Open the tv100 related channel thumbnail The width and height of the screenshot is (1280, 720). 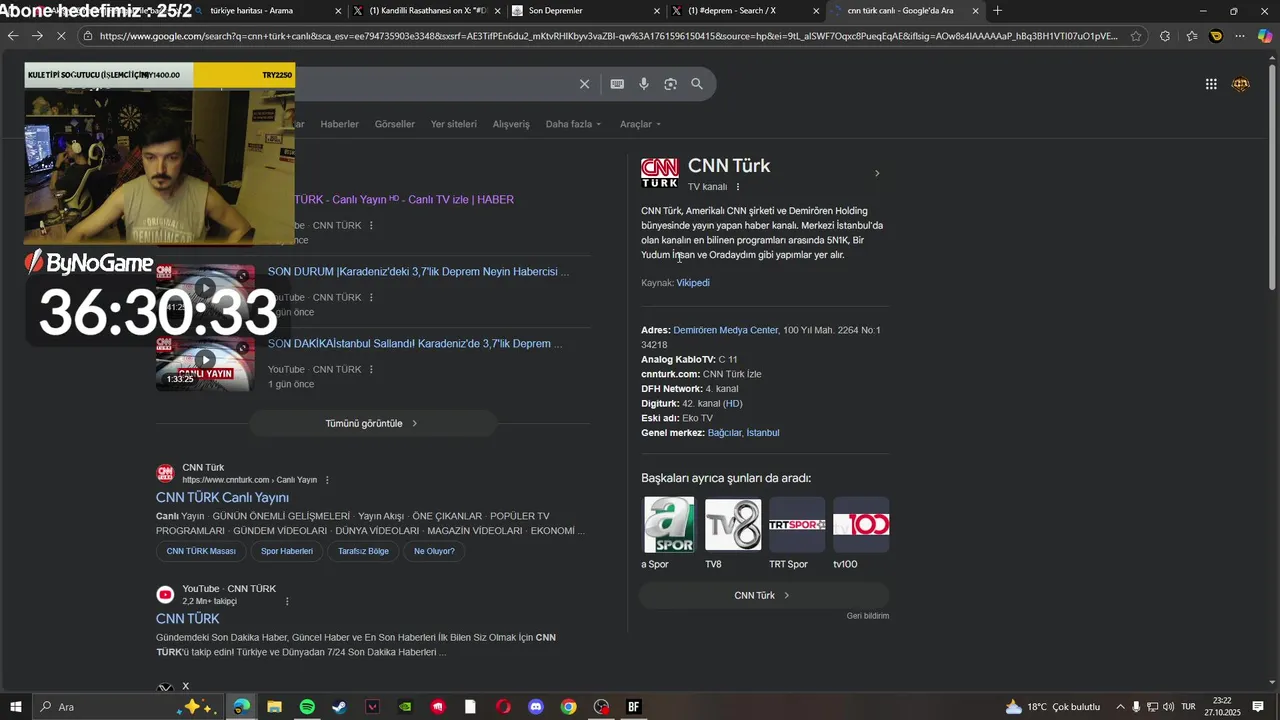click(x=861, y=524)
